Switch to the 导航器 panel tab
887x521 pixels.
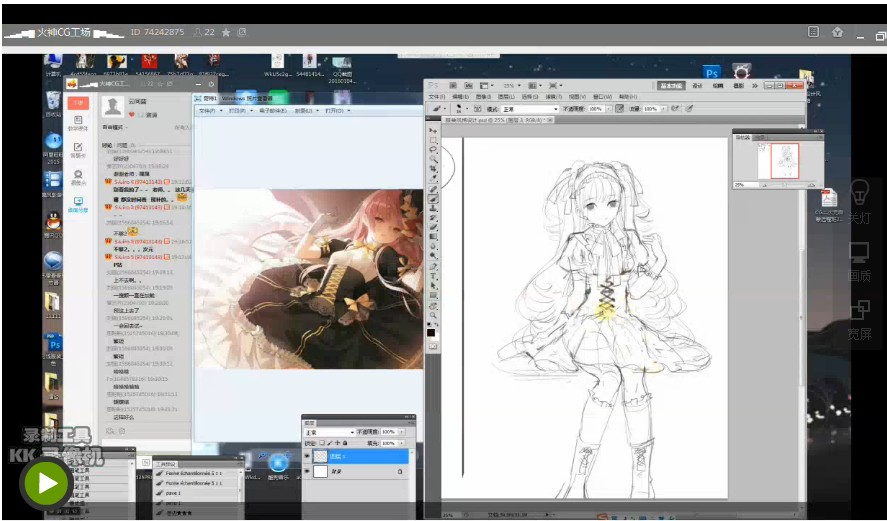(x=743, y=137)
